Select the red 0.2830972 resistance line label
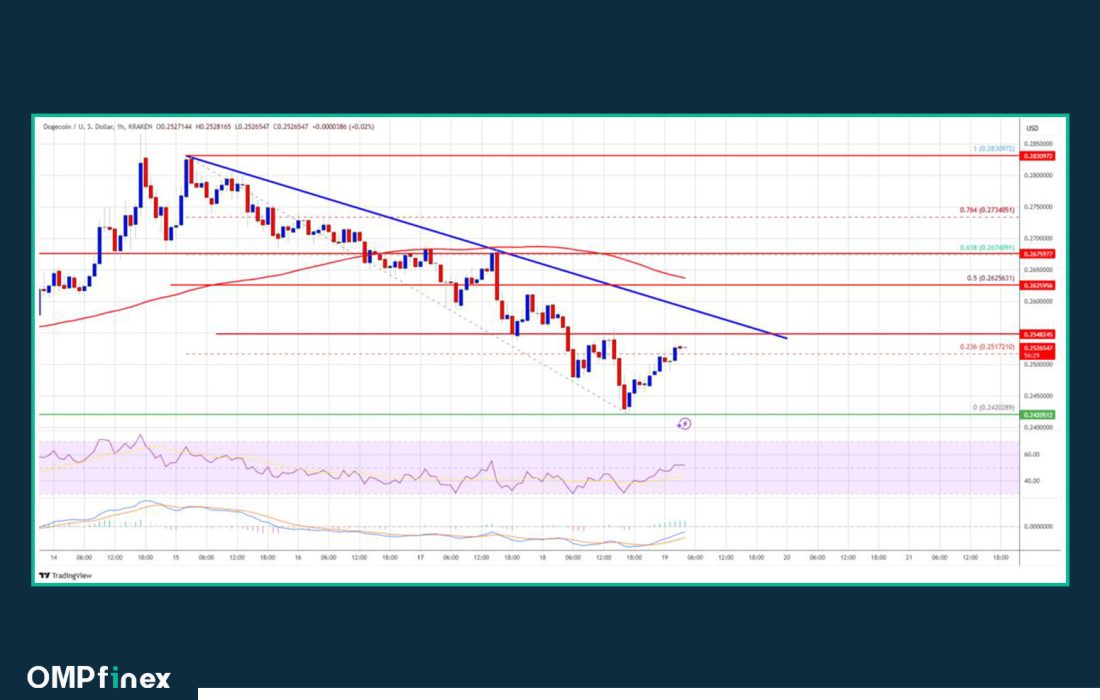Viewport: 1100px width, 700px height. [x=1037, y=157]
